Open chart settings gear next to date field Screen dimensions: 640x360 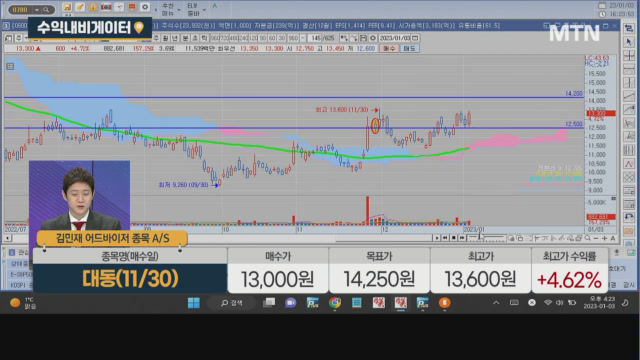(373, 38)
